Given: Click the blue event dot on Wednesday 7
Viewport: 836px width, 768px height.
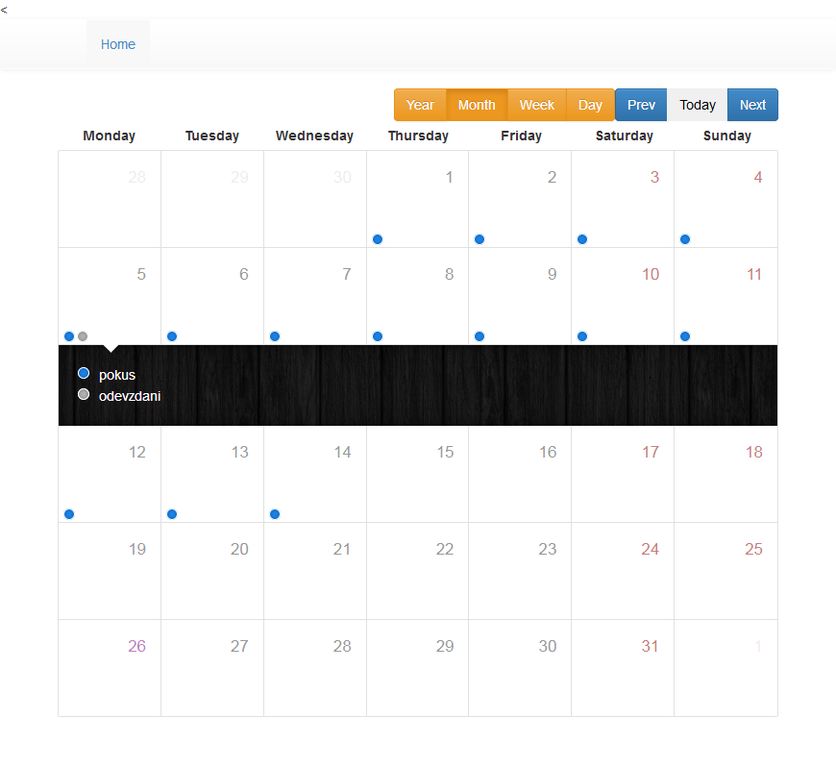Looking at the screenshot, I should pyautogui.click(x=275, y=336).
